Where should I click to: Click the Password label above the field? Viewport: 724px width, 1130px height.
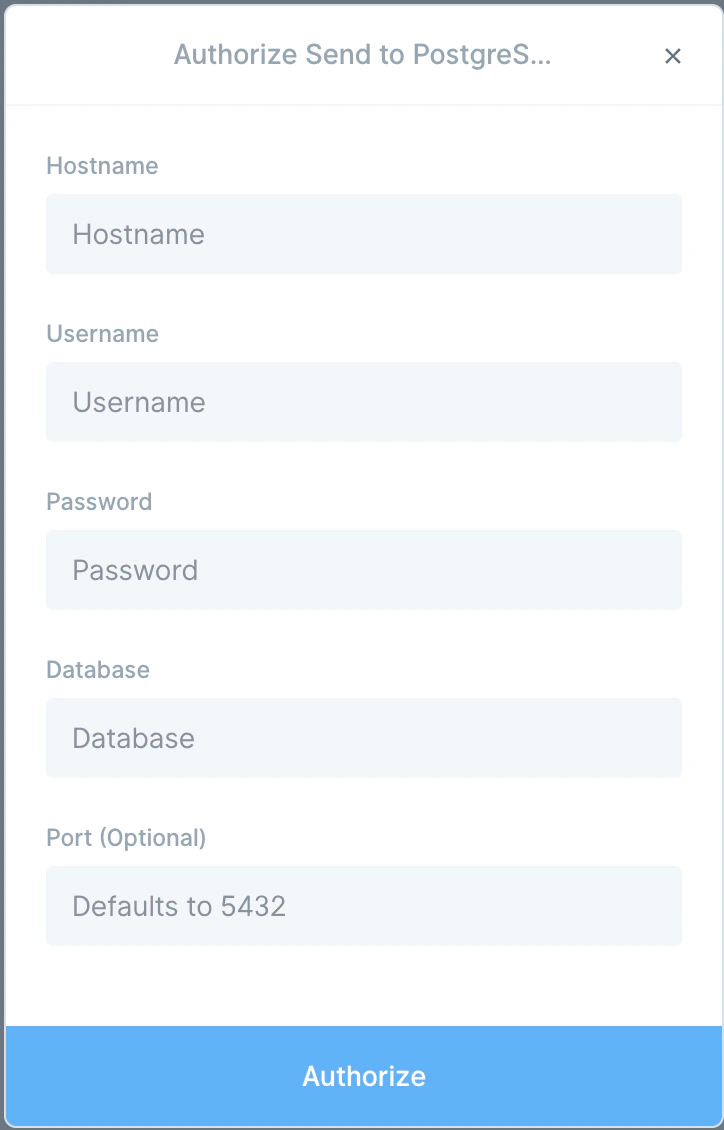tap(99, 502)
